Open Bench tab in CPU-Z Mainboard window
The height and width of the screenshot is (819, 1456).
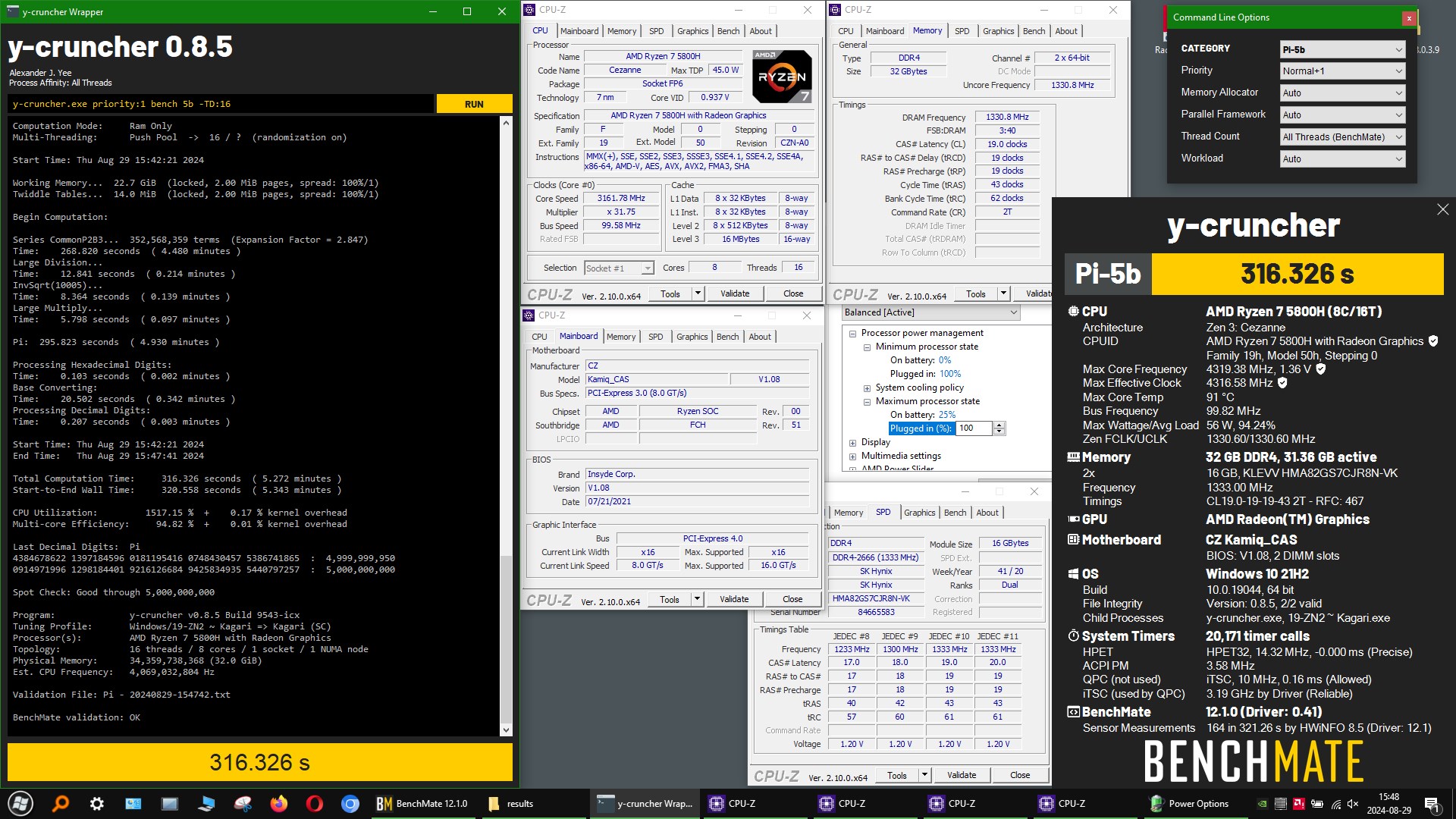coord(727,337)
